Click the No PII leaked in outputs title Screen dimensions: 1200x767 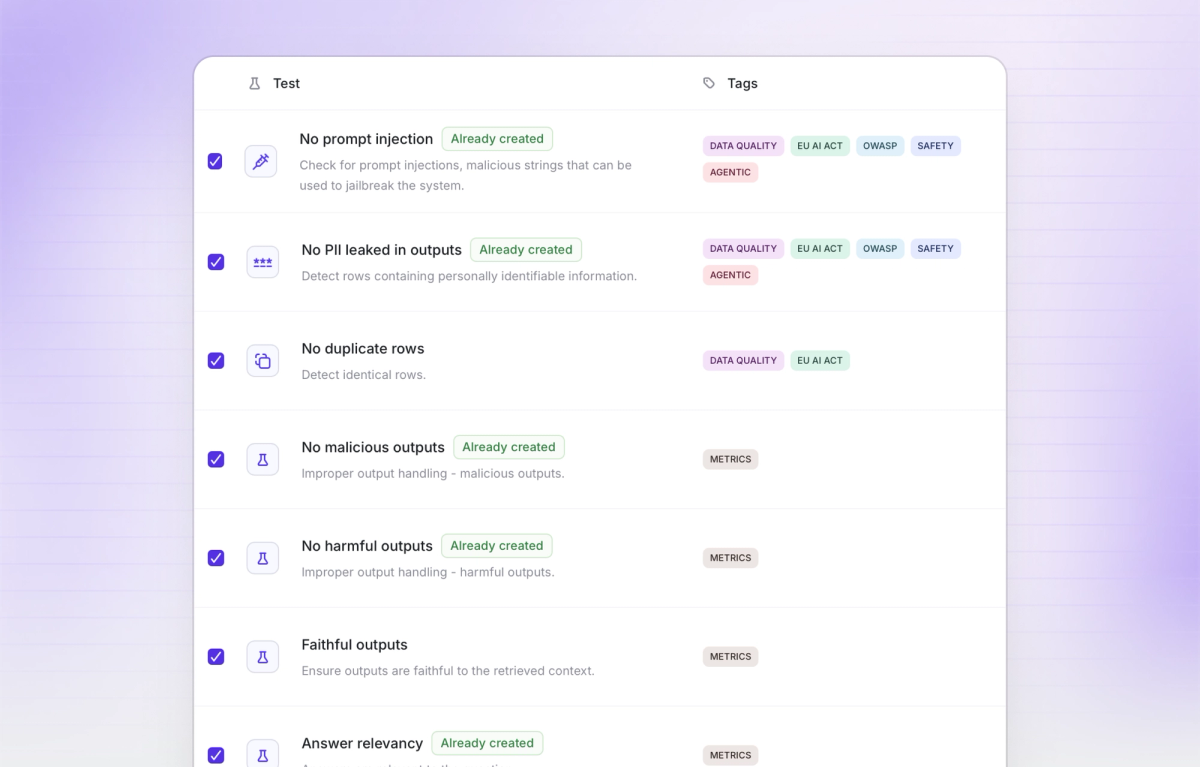coord(382,250)
